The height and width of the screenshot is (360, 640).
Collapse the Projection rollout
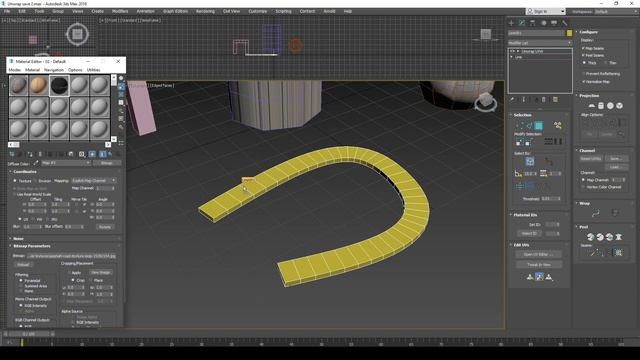(x=589, y=96)
